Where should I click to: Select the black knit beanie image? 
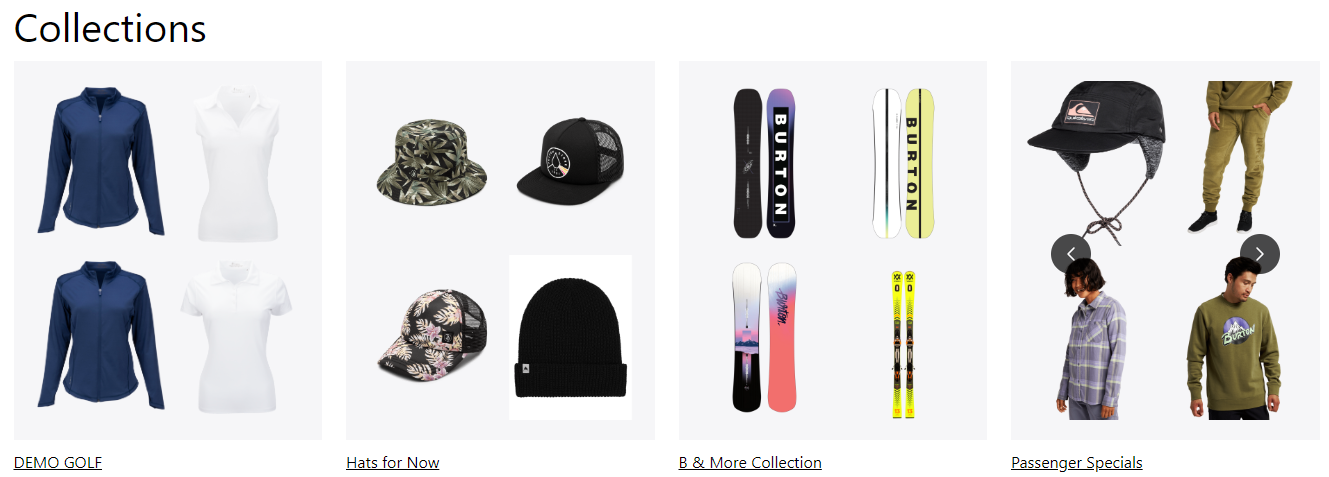tap(570, 337)
